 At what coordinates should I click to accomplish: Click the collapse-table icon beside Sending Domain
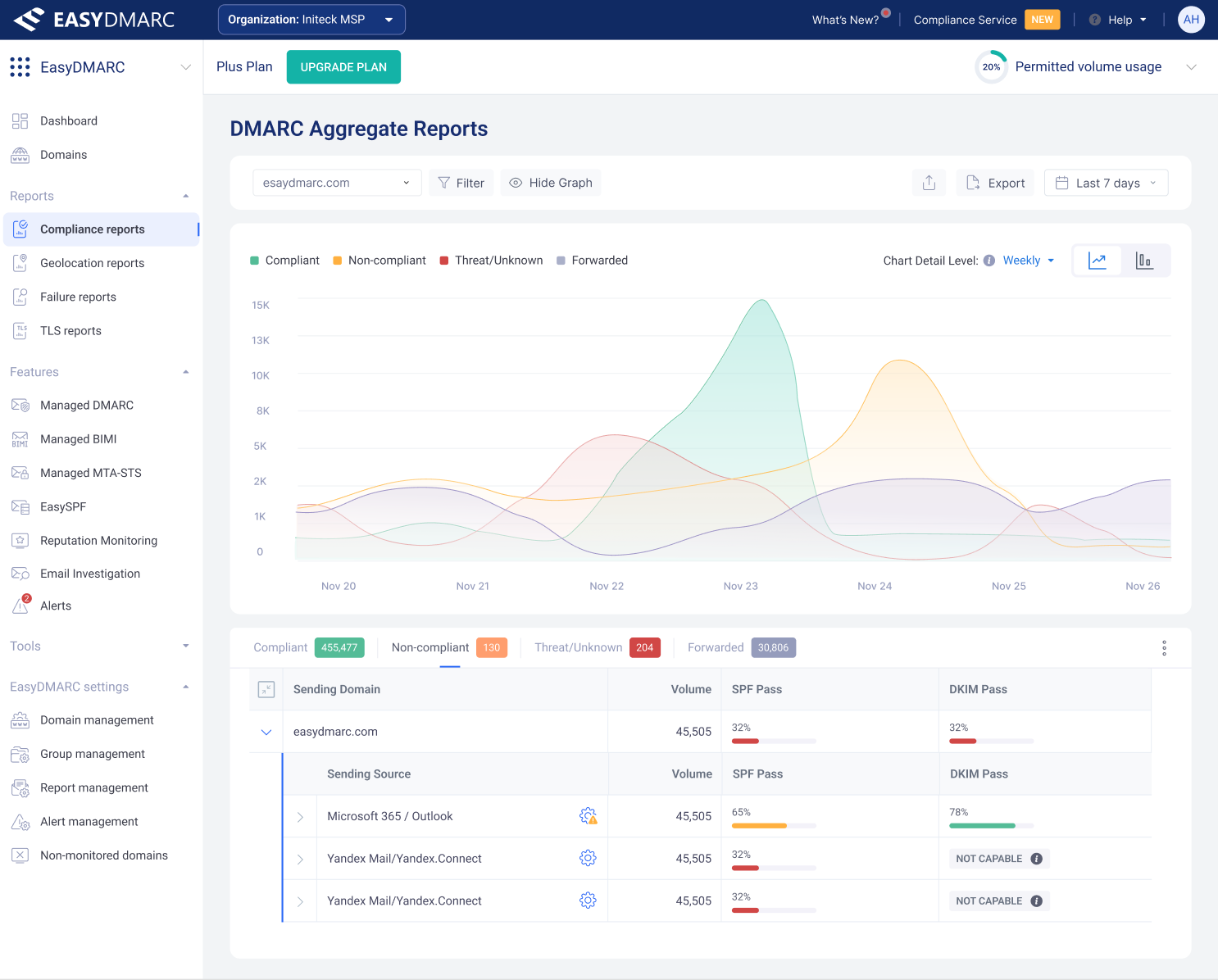[x=266, y=690]
